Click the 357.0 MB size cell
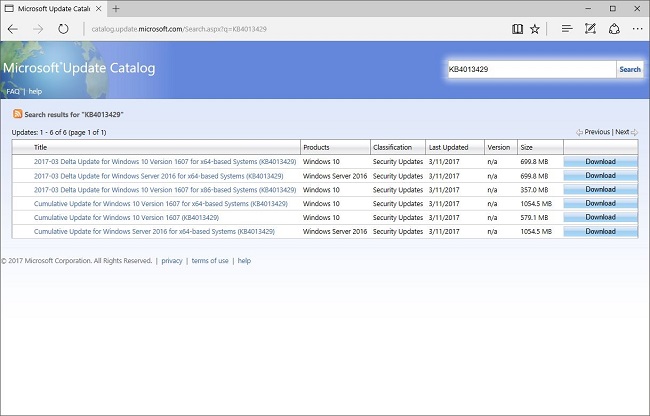 tap(534, 190)
